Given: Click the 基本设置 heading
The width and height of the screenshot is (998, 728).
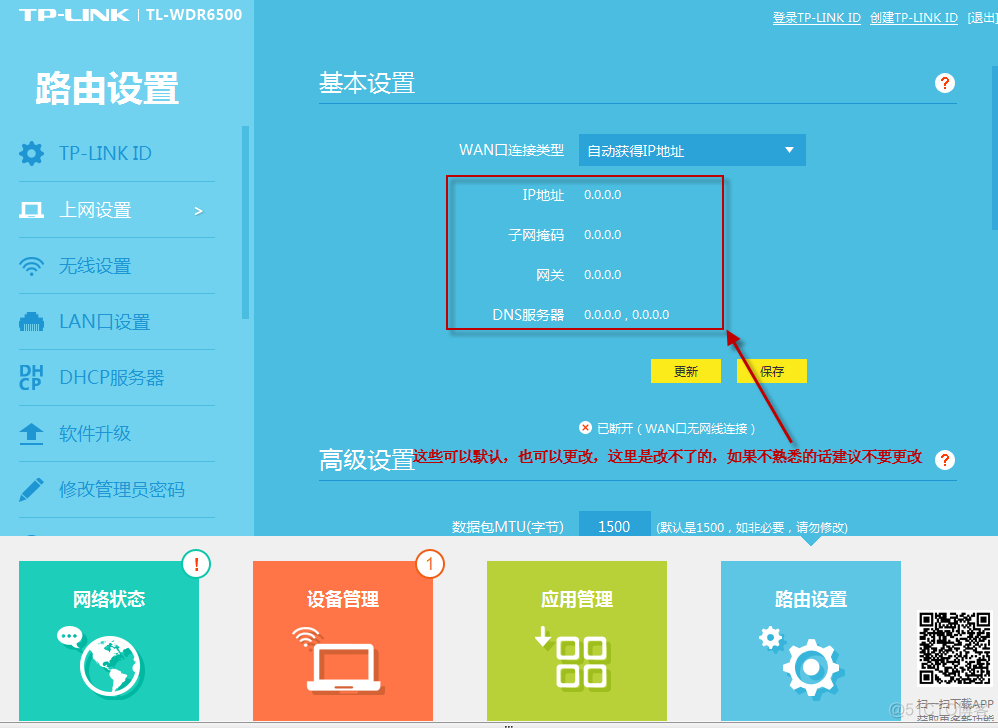Looking at the screenshot, I should 367,83.
